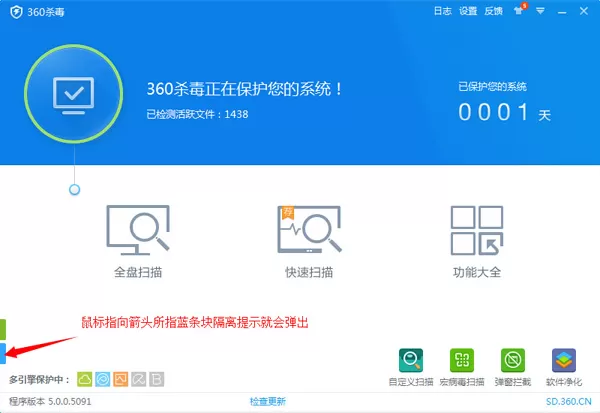This screenshot has height=413, width=600.
Task: Open popup blocker (弹窗拦截)
Action: [513, 367]
